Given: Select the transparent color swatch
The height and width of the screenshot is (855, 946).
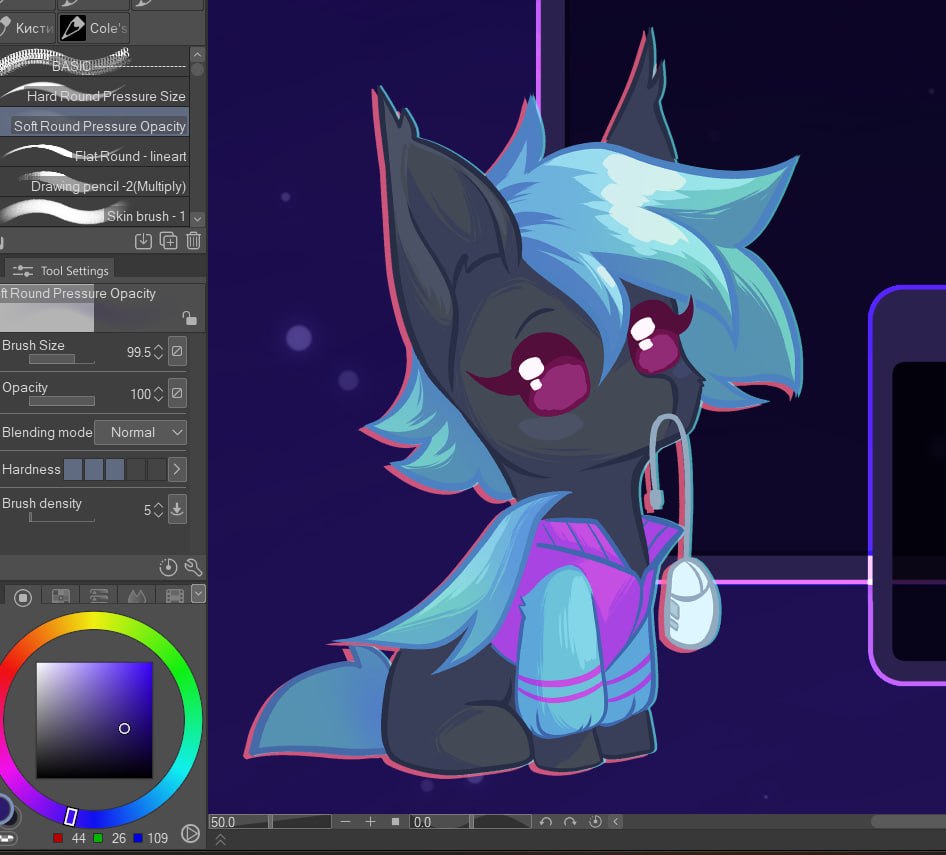Looking at the screenshot, I should [7, 839].
